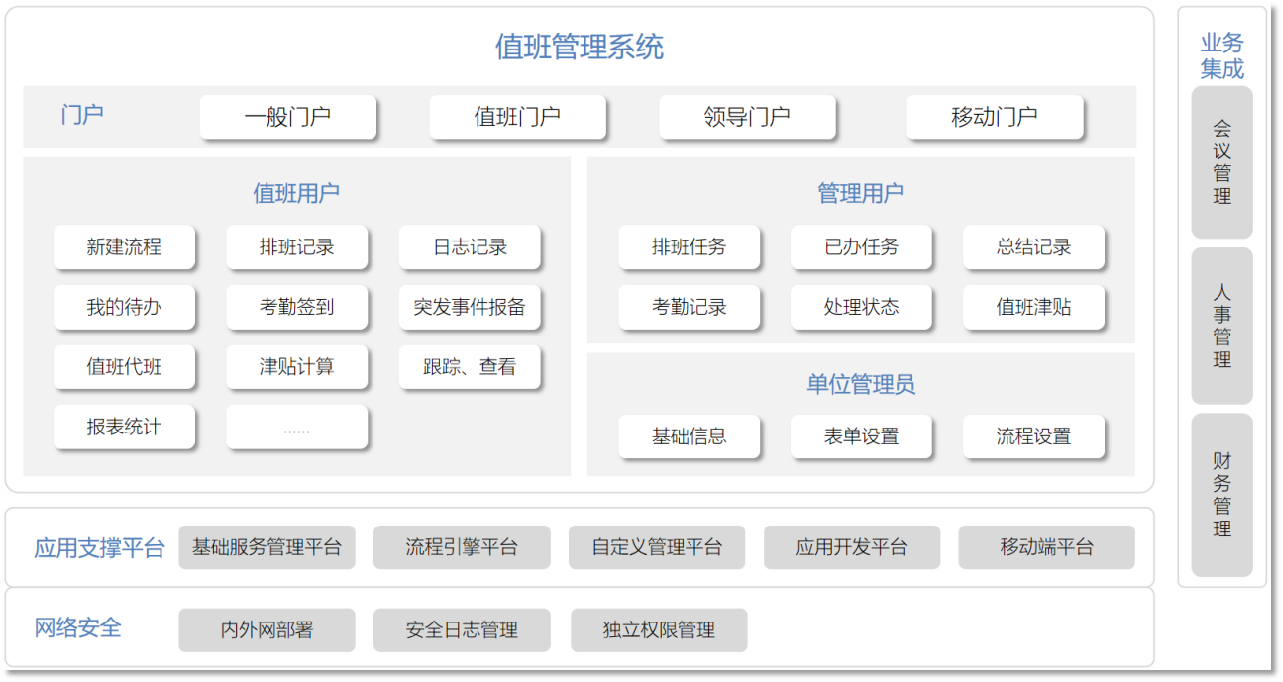Click 表单设置 in 单位管理员
Screen dimensions: 1283x682
pyautogui.click(x=861, y=437)
